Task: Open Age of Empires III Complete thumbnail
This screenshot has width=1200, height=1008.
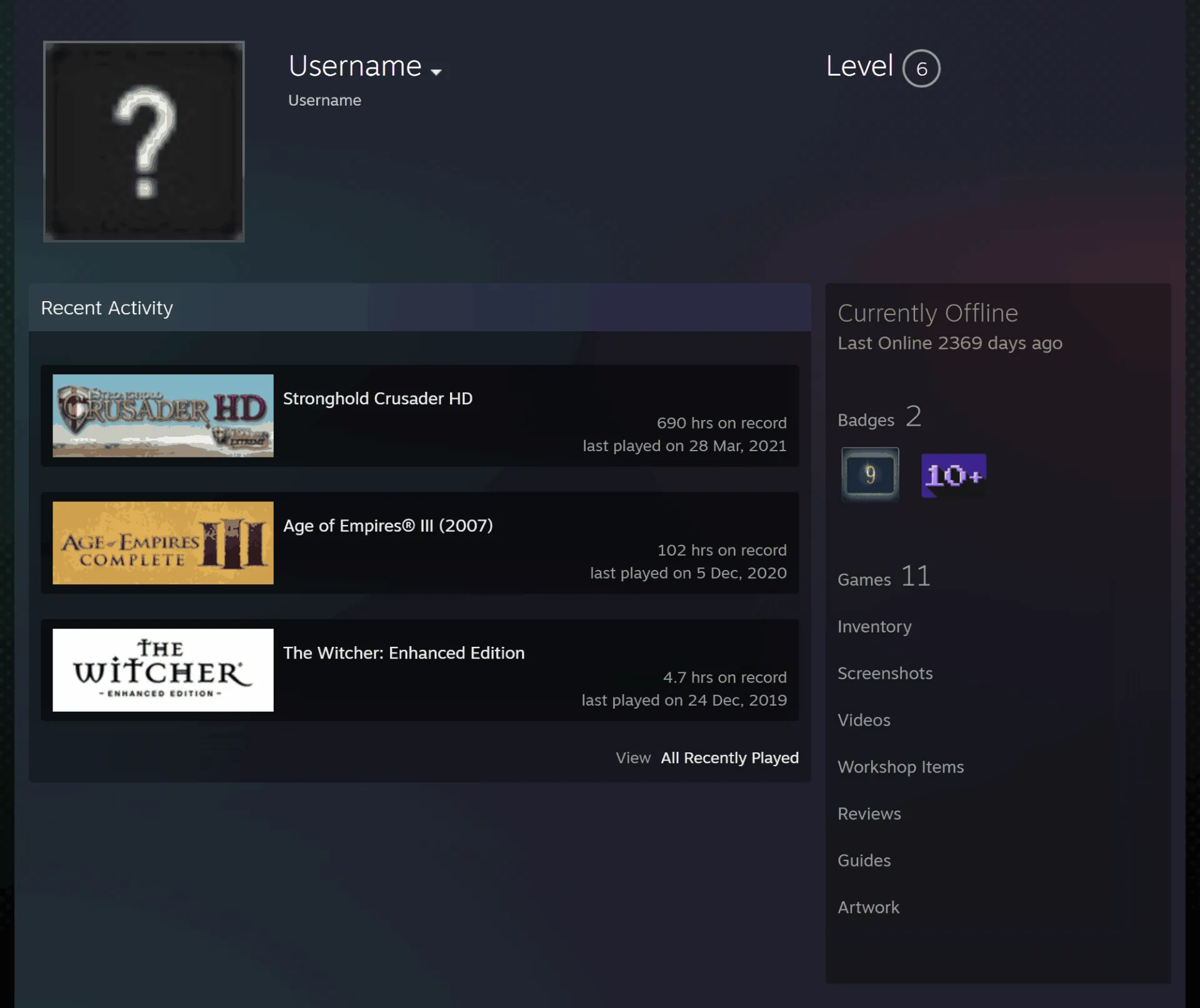Action: point(163,543)
